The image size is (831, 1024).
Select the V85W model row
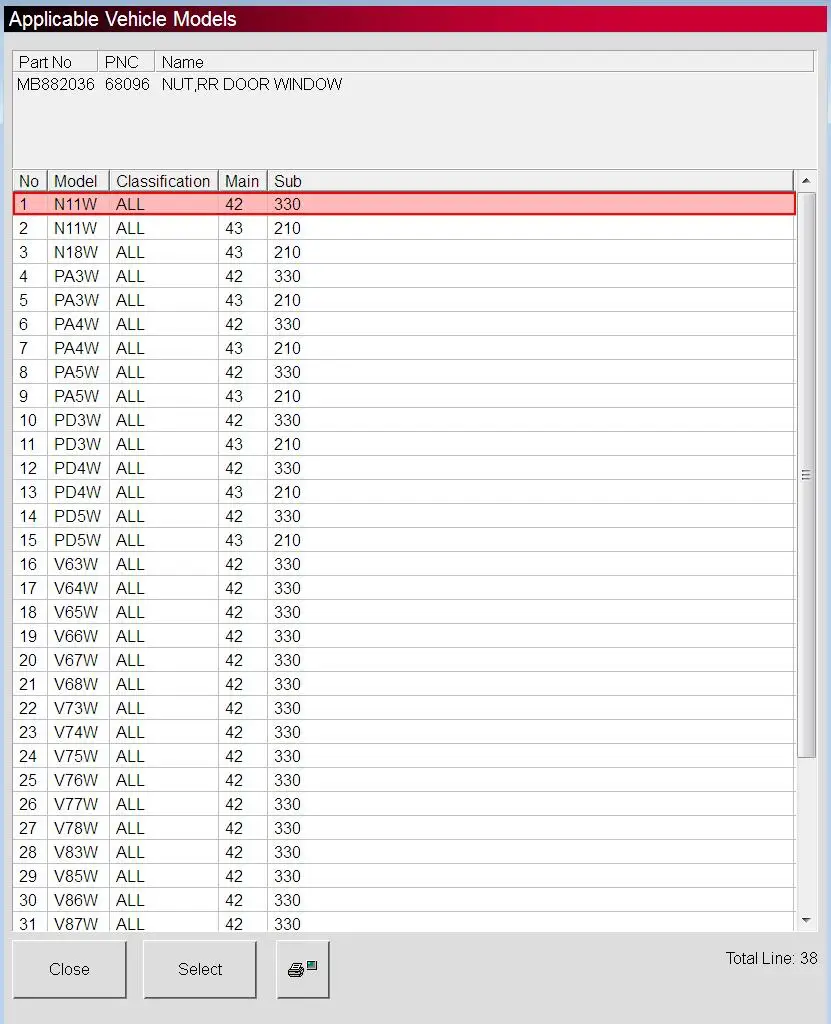404,876
